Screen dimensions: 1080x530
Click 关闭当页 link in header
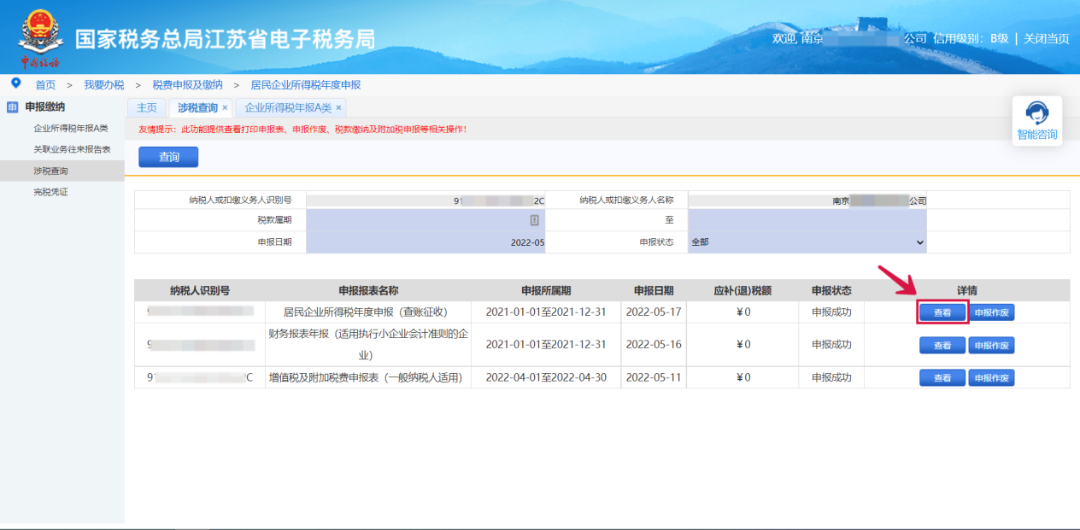[x=1046, y=39]
